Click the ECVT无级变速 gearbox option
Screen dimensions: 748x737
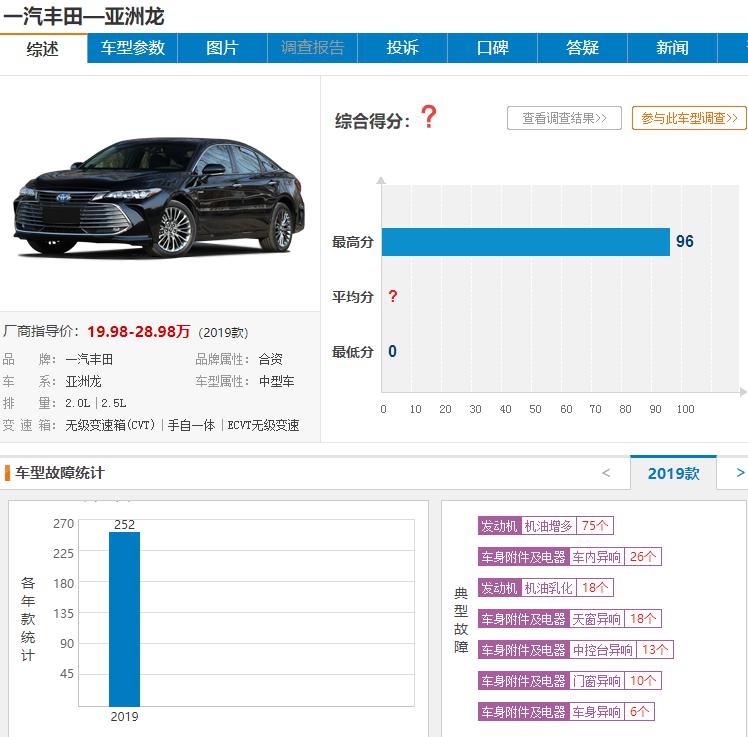[263, 425]
